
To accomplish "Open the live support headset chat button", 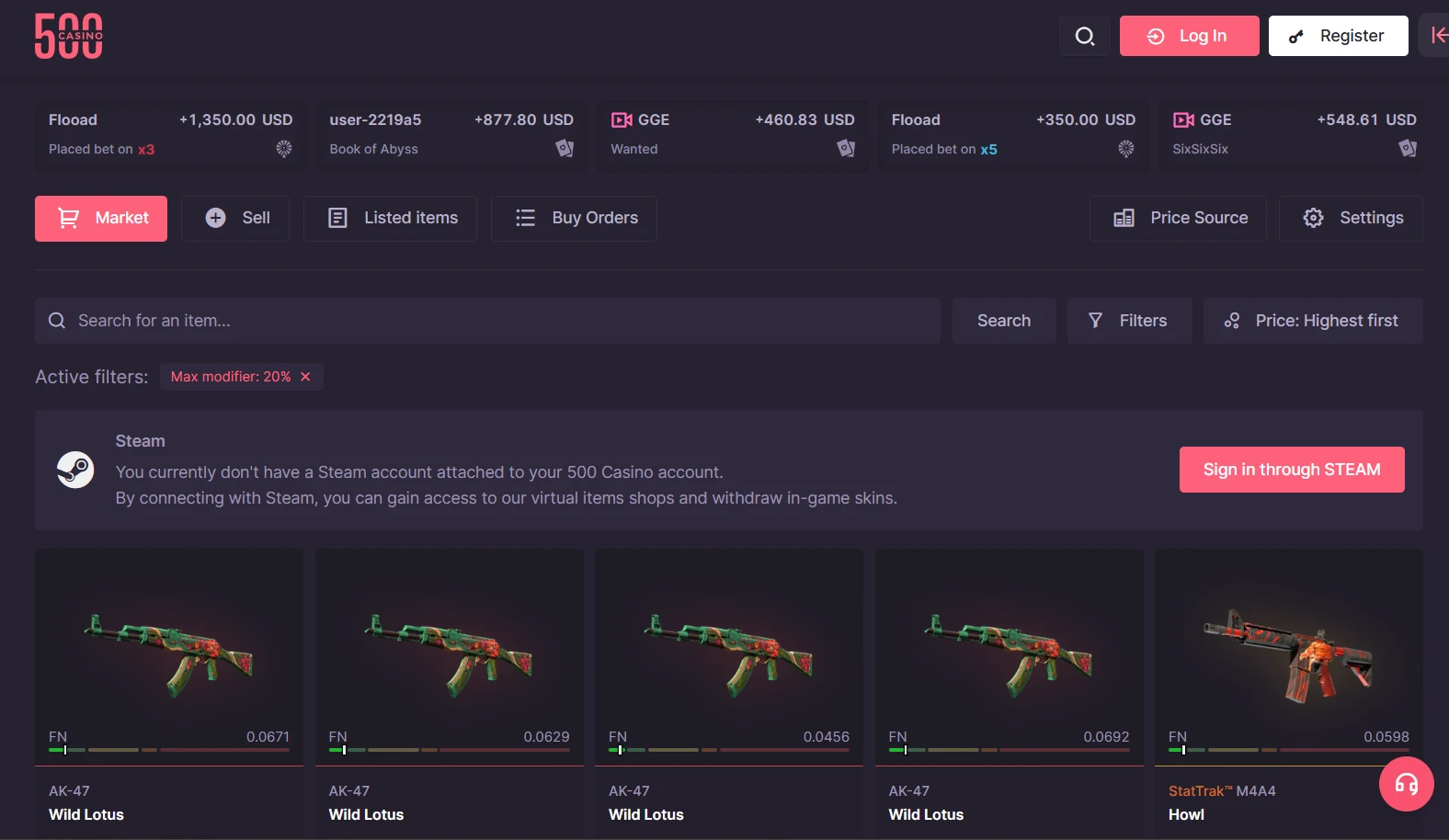I will [1406, 784].
